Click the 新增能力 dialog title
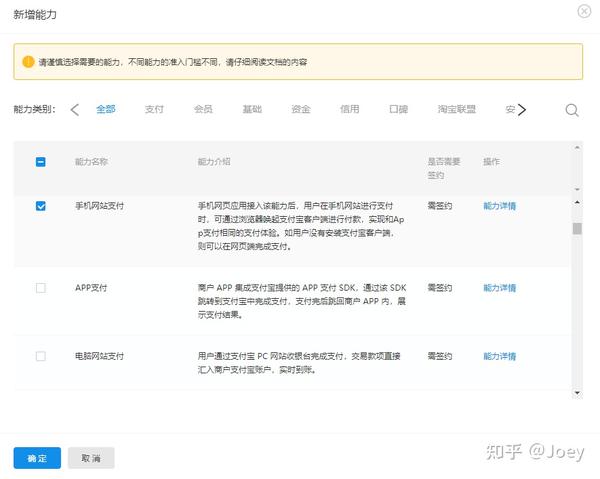Screen dimensions: 600x479 [x=35, y=15]
